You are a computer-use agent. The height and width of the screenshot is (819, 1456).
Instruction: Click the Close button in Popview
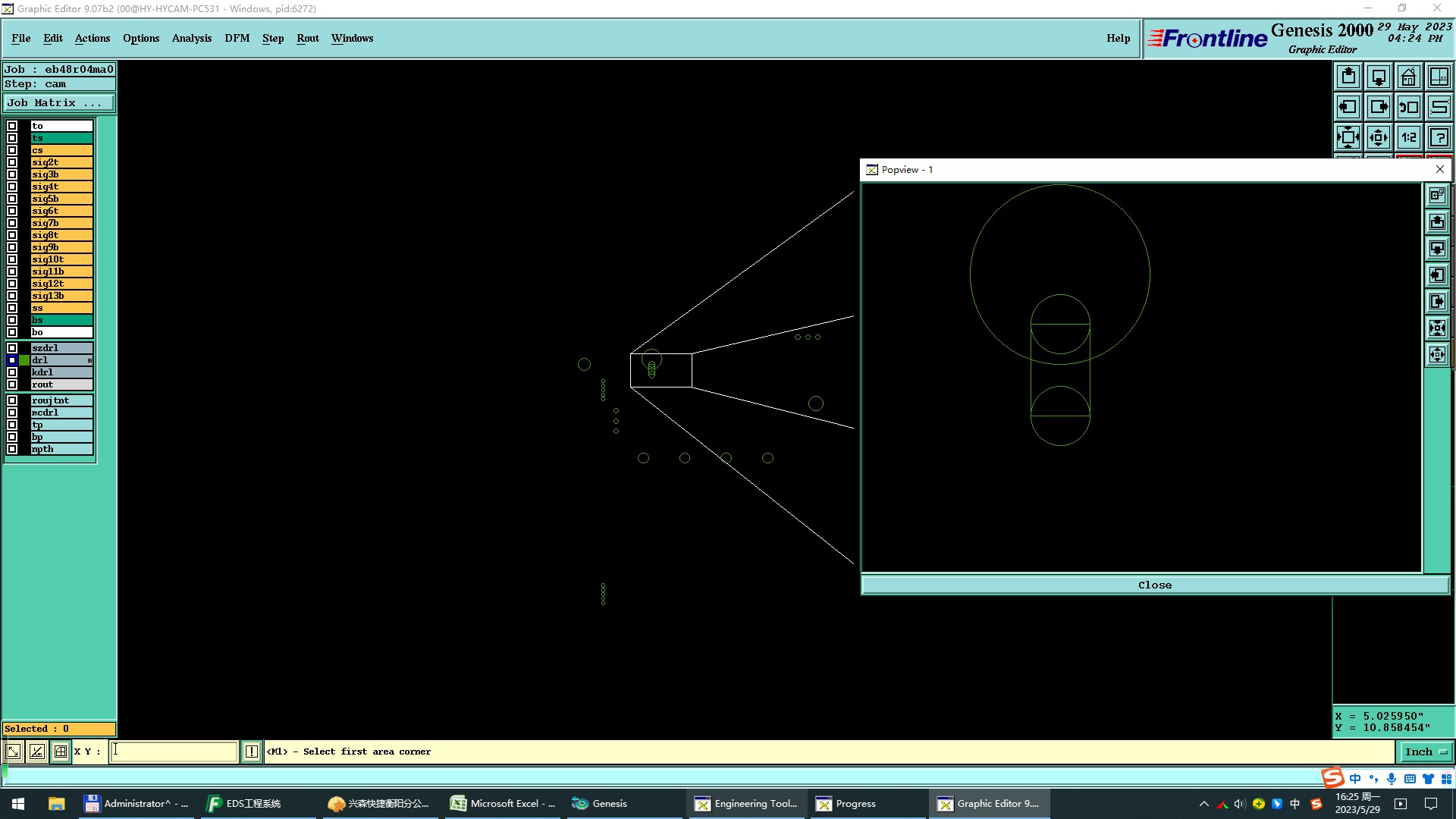(1154, 585)
